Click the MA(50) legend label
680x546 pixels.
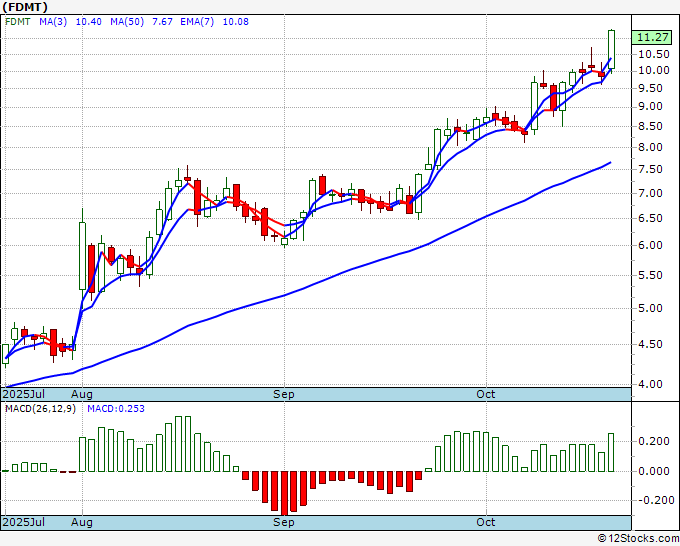(127, 22)
